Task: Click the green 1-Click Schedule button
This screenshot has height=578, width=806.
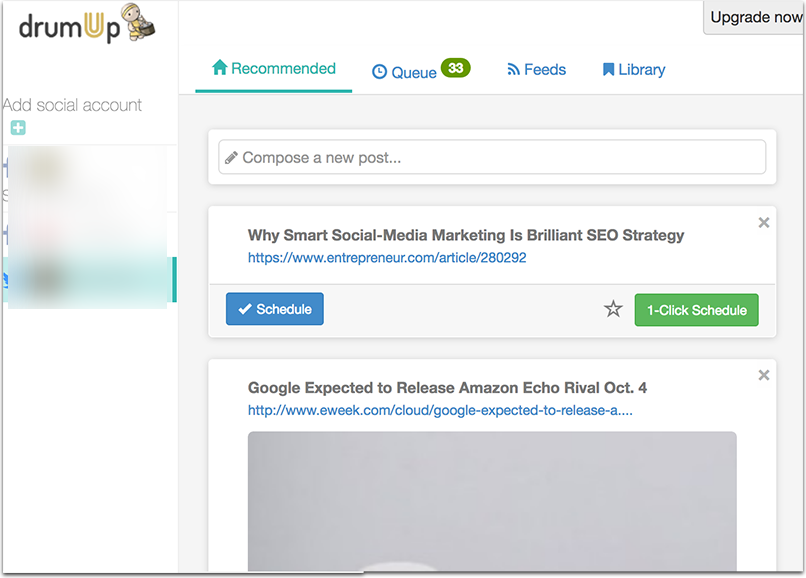Action: click(696, 310)
